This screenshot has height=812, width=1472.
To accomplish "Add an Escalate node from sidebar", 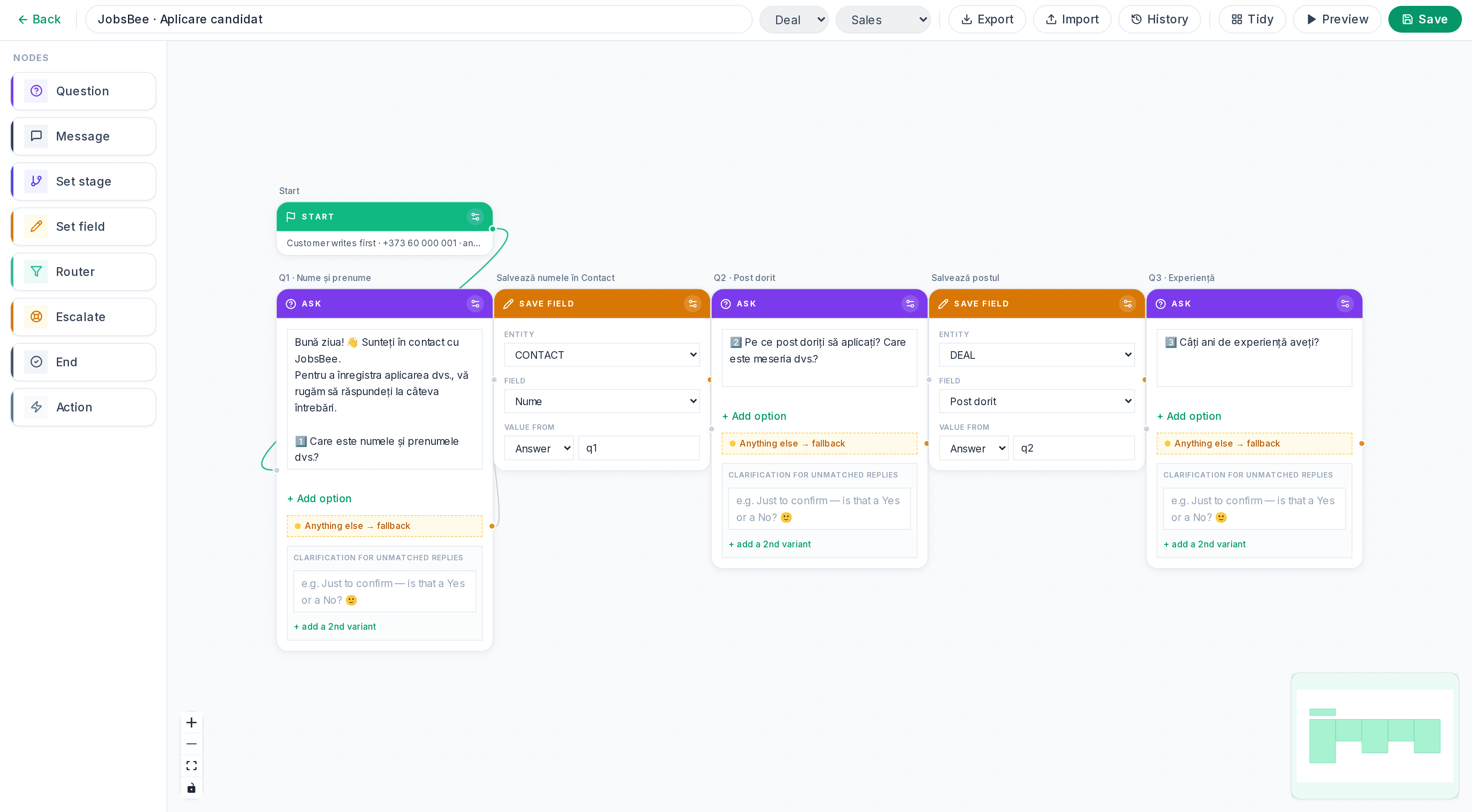I will [84, 317].
